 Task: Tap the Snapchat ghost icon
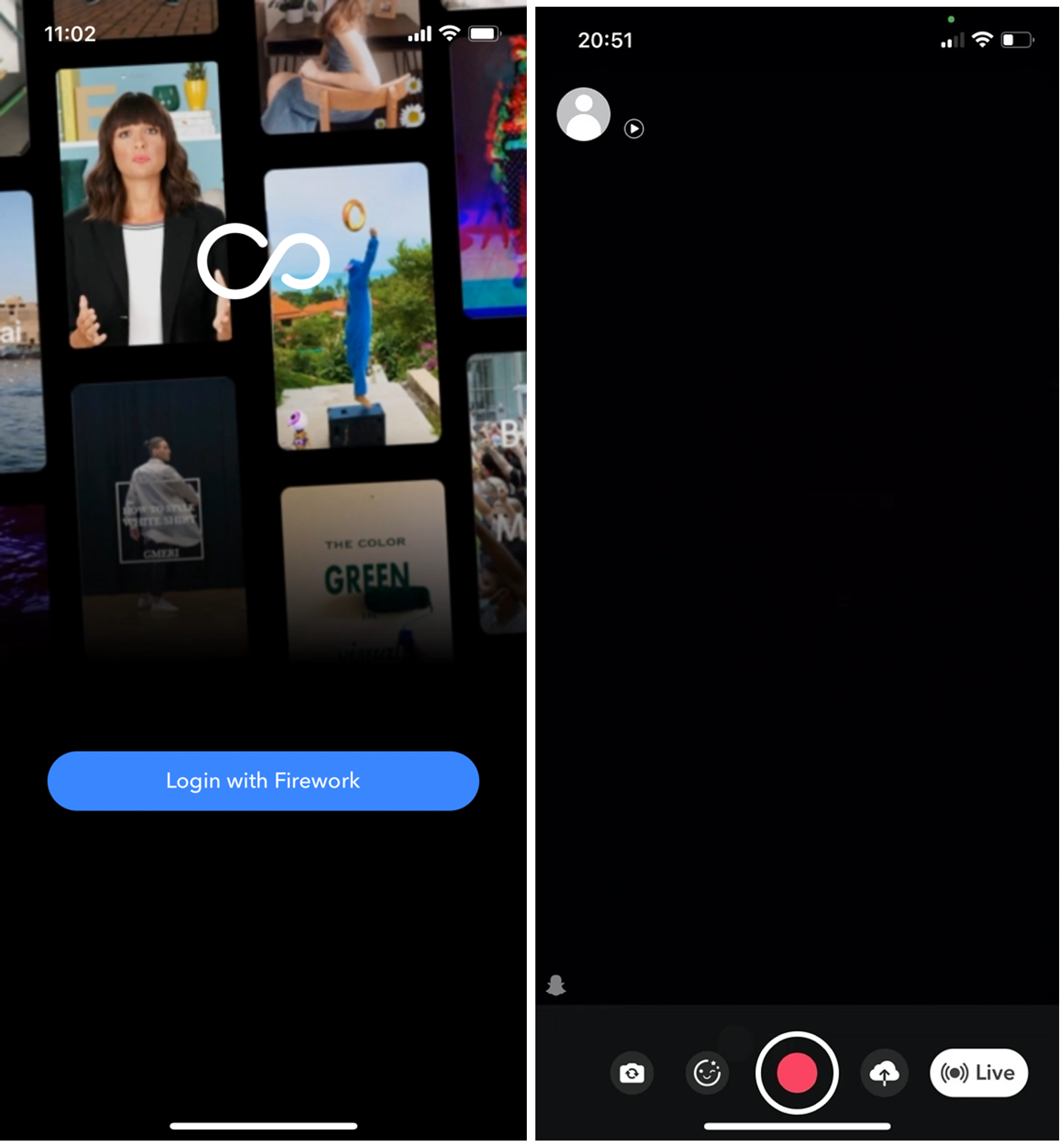[x=556, y=985]
